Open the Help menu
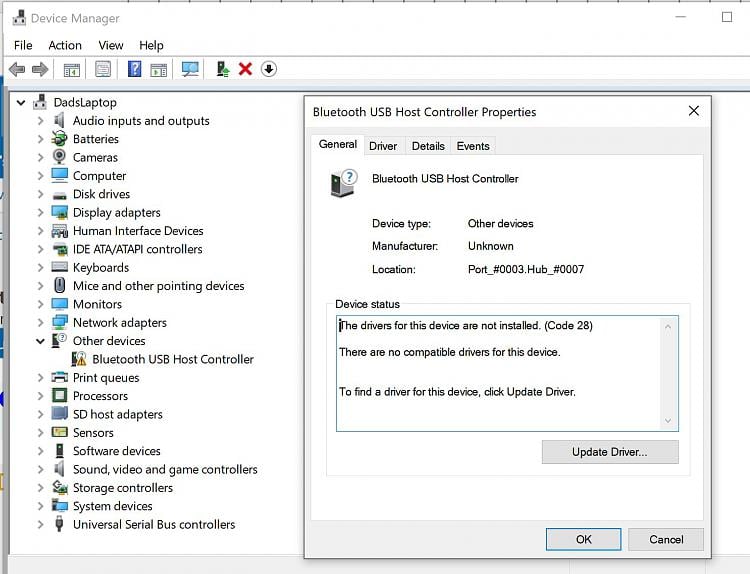Screen dimensions: 750x574 coord(151,45)
